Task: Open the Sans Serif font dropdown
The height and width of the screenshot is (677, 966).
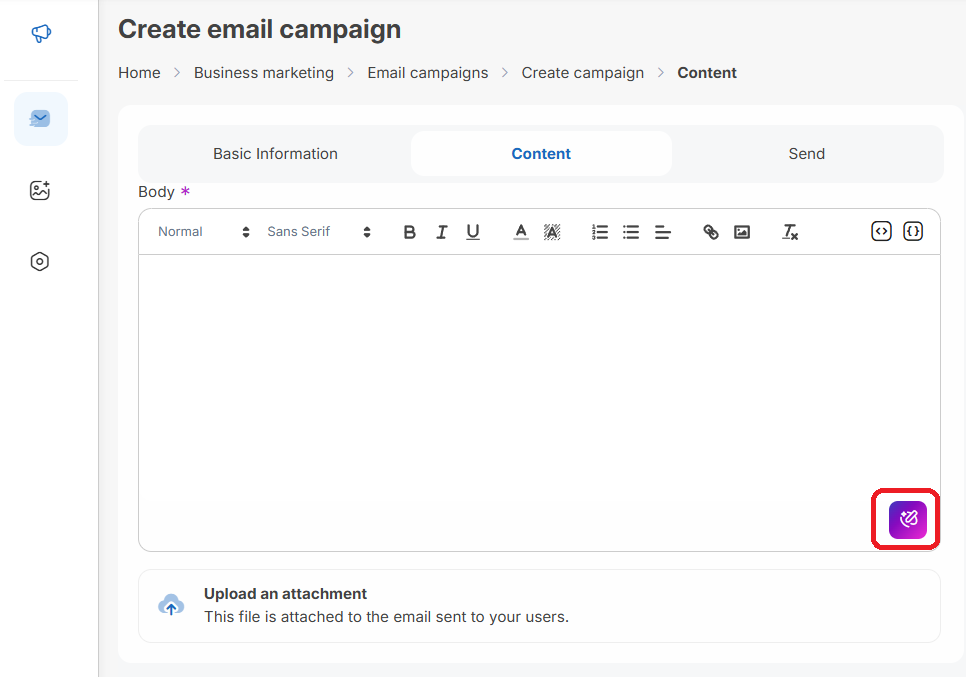Action: [x=319, y=232]
